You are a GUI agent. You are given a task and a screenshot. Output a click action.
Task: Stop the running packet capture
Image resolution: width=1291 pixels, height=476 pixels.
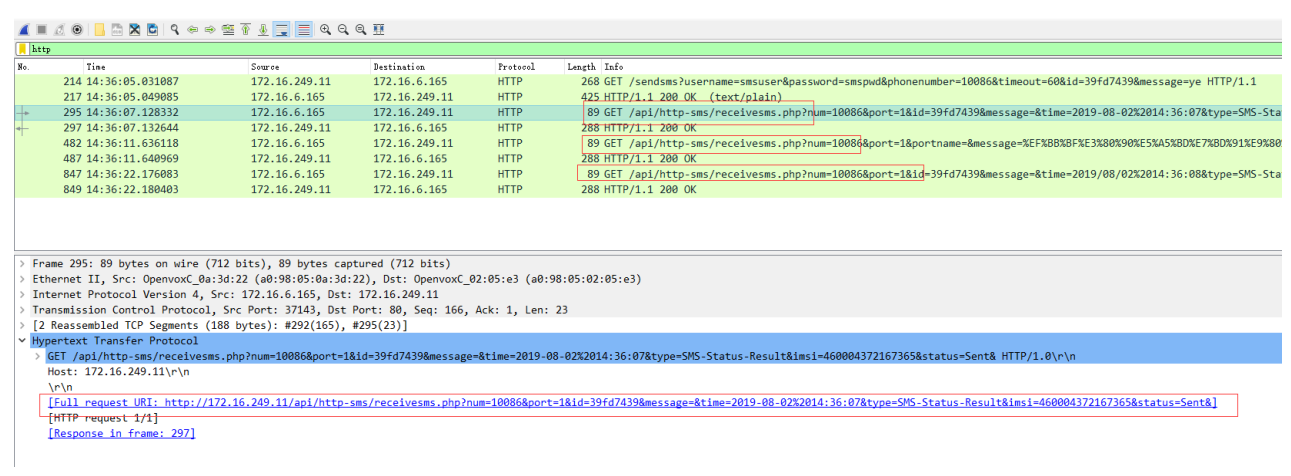[41, 30]
